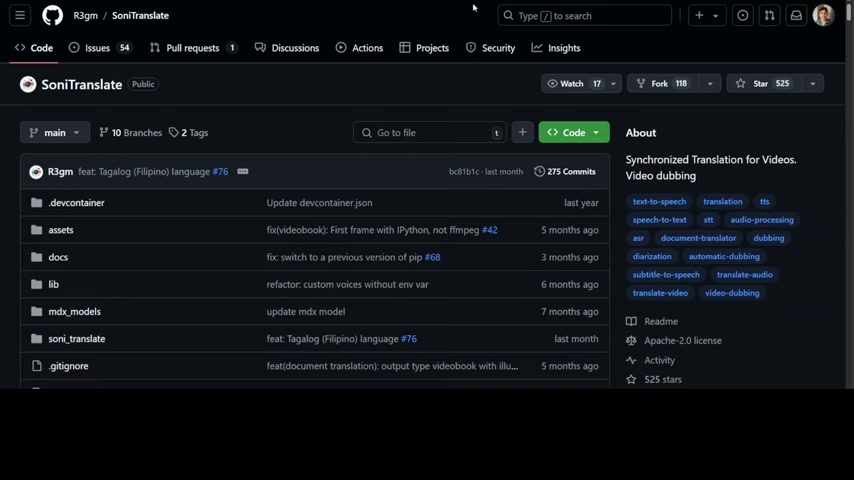Viewport: 854px width, 480px height.
Task: Open 'Update devcontainer.json' commit message
Action: (x=320, y=203)
